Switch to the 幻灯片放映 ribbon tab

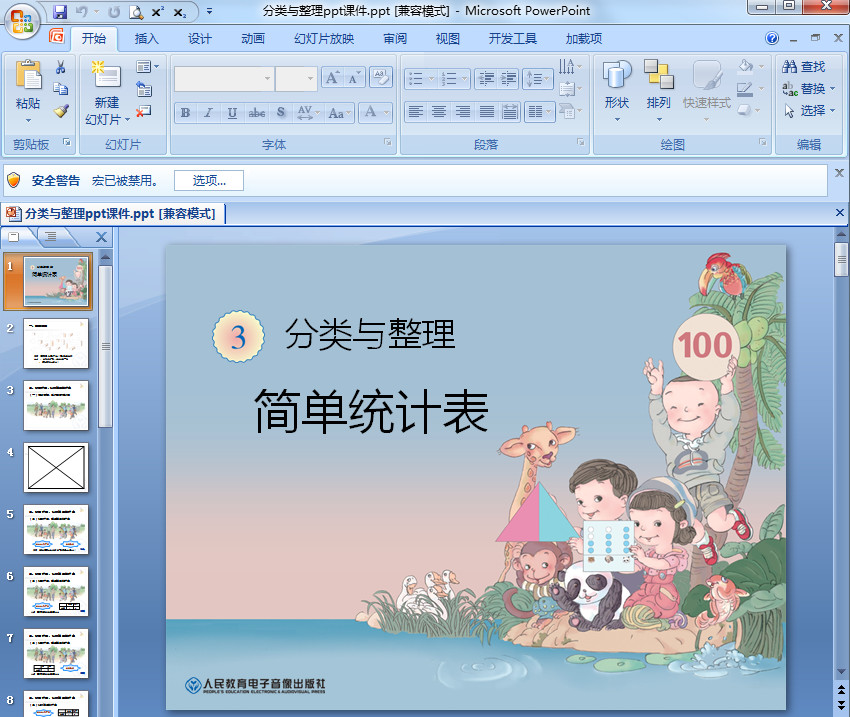(324, 38)
